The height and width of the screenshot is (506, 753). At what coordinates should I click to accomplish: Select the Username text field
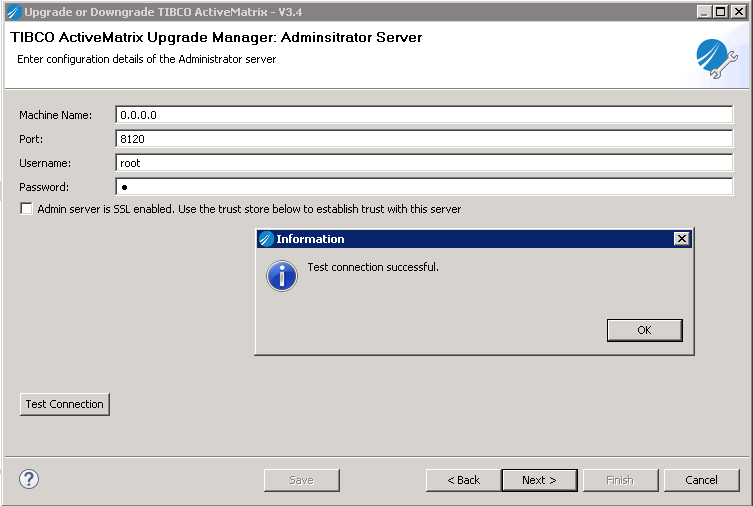tap(425, 163)
